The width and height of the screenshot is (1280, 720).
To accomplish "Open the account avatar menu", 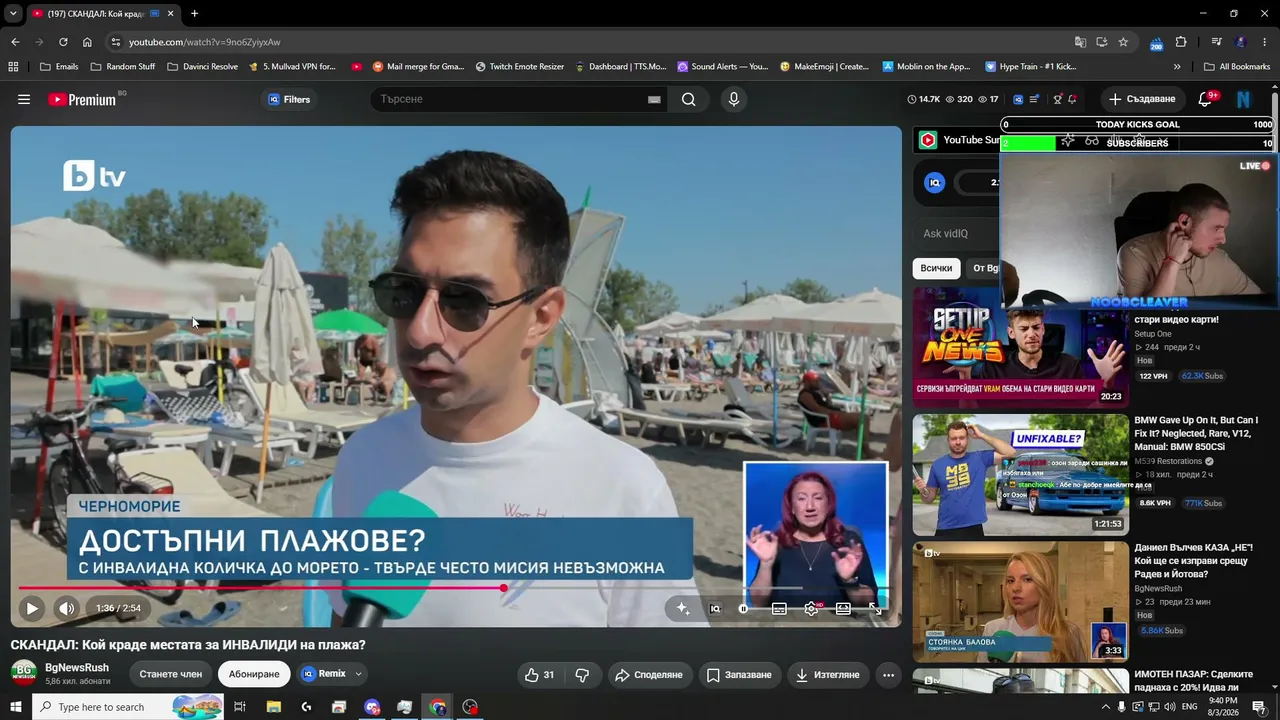I will pos(1244,99).
